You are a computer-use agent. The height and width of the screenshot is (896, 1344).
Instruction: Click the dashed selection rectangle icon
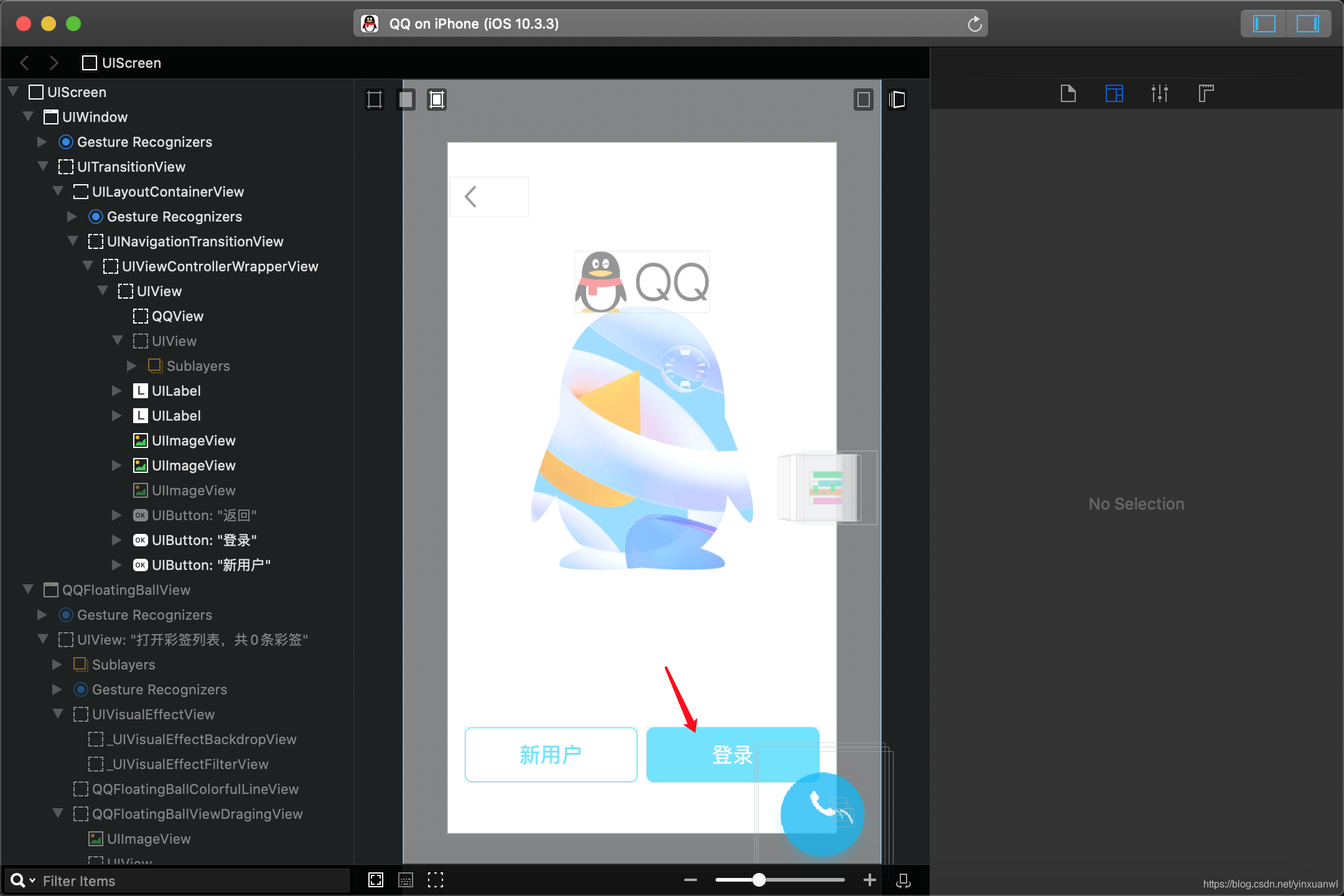pos(436,880)
